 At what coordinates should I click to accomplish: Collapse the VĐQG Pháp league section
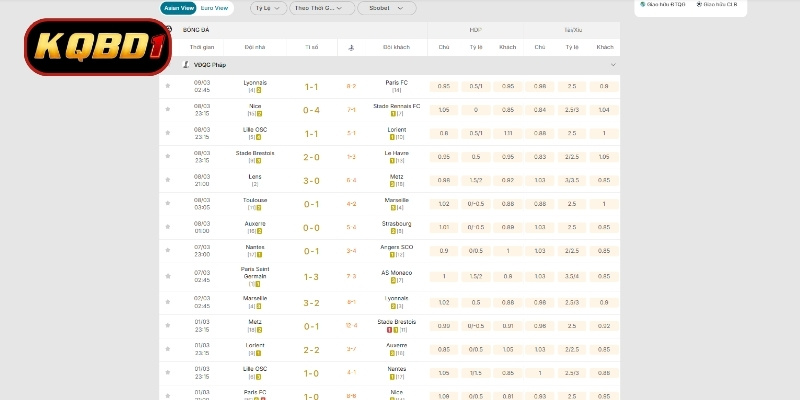click(613, 65)
